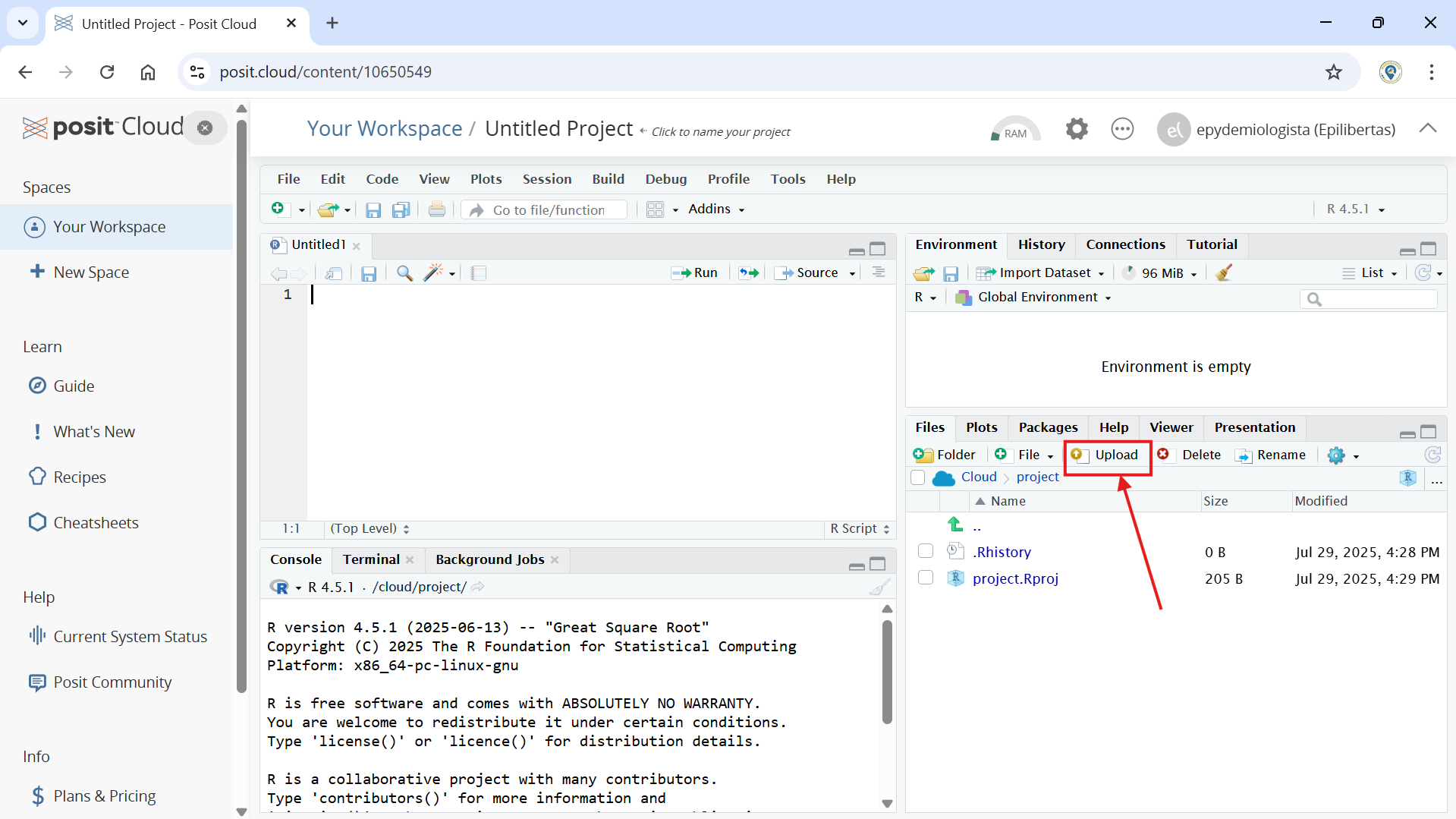Click the compile report notebook icon
Image resolution: width=1456 pixels, height=819 pixels.
479,273
